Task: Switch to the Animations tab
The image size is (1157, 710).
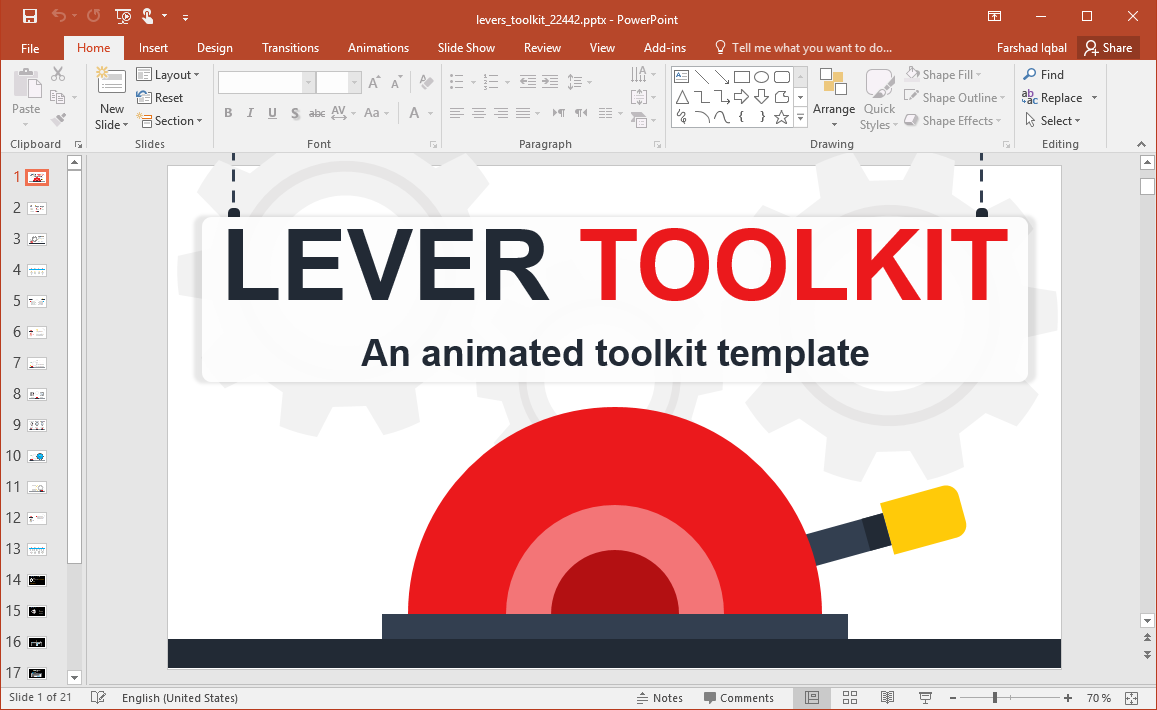Action: coord(378,47)
